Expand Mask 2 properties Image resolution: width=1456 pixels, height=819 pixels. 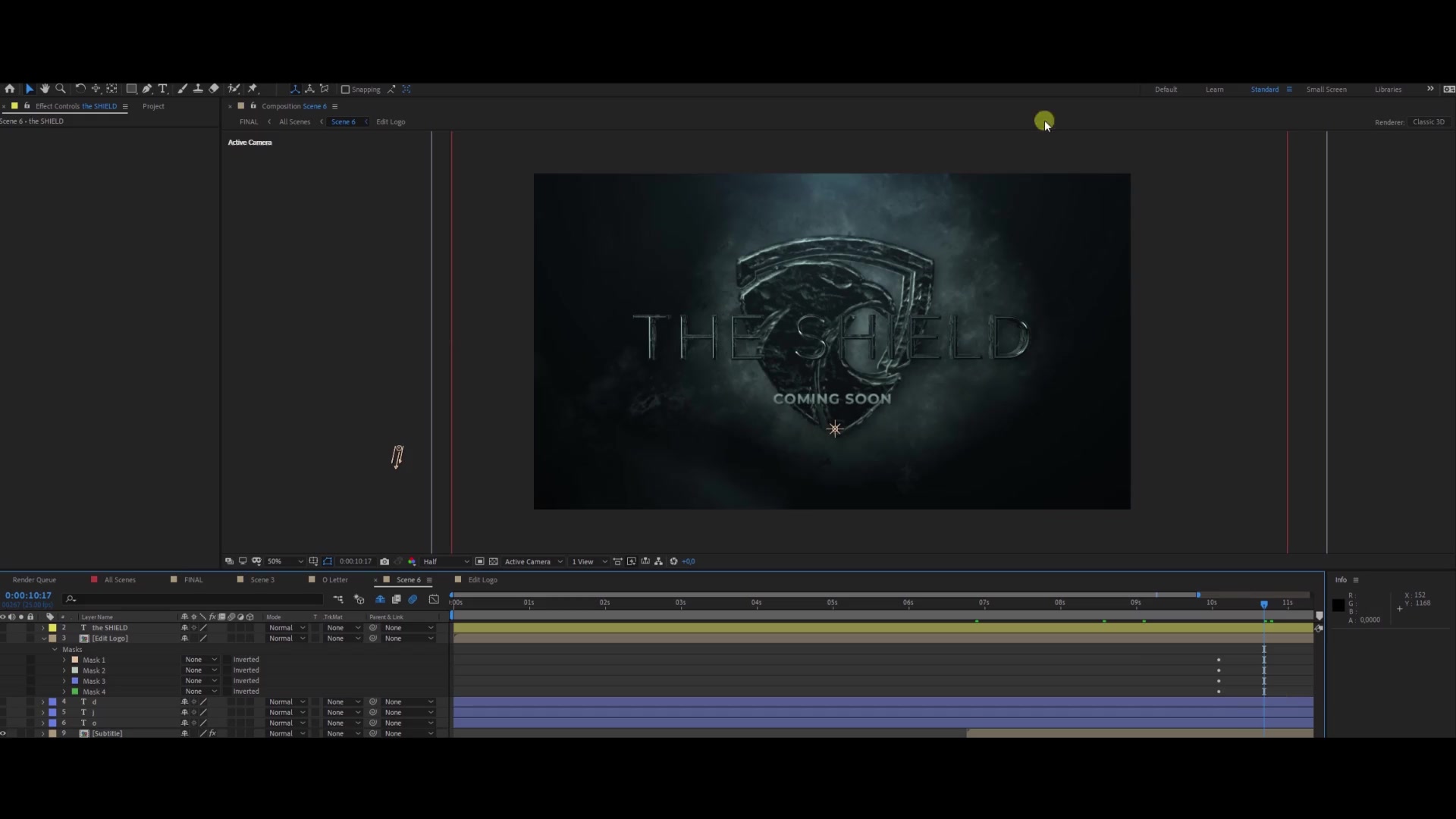tap(64, 670)
